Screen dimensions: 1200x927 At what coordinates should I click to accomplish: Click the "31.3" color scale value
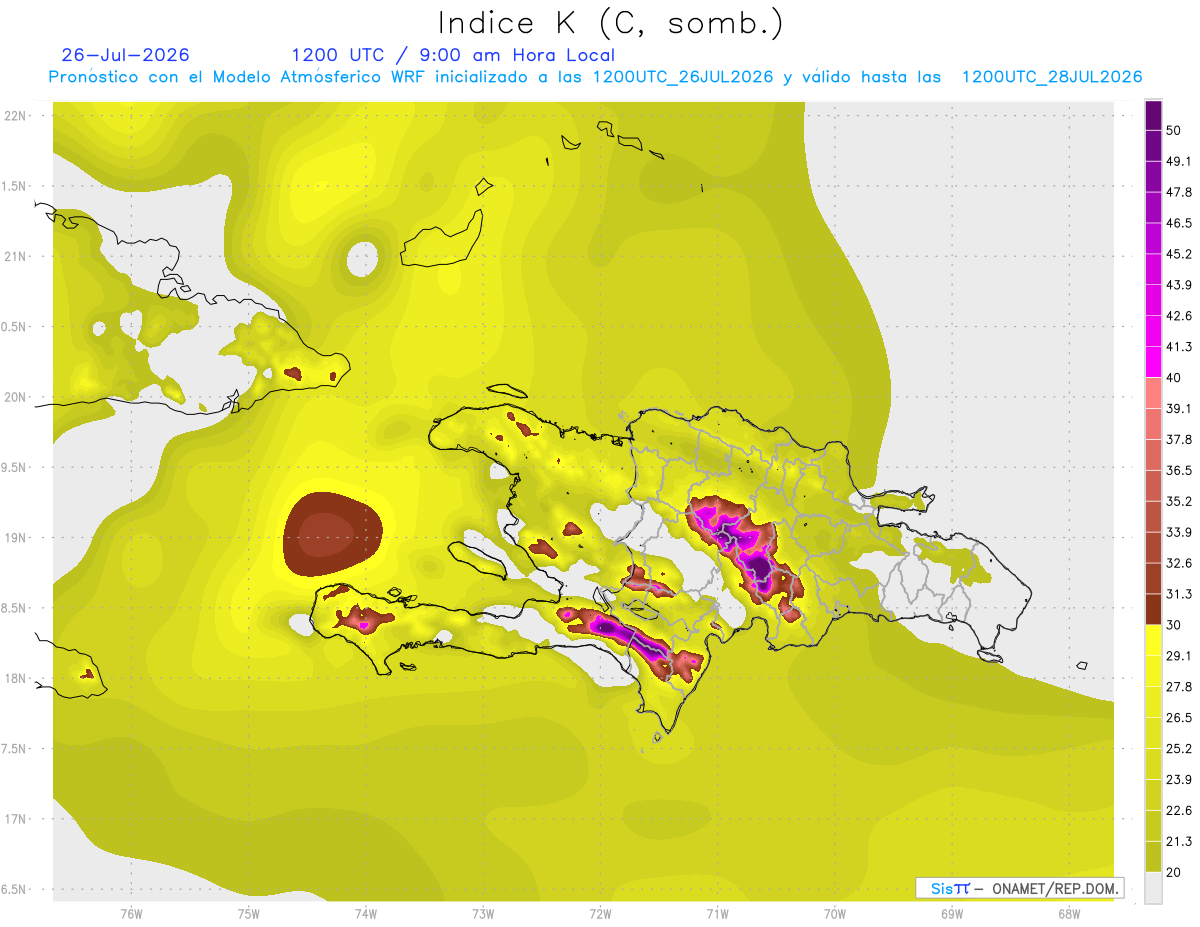pos(1180,594)
